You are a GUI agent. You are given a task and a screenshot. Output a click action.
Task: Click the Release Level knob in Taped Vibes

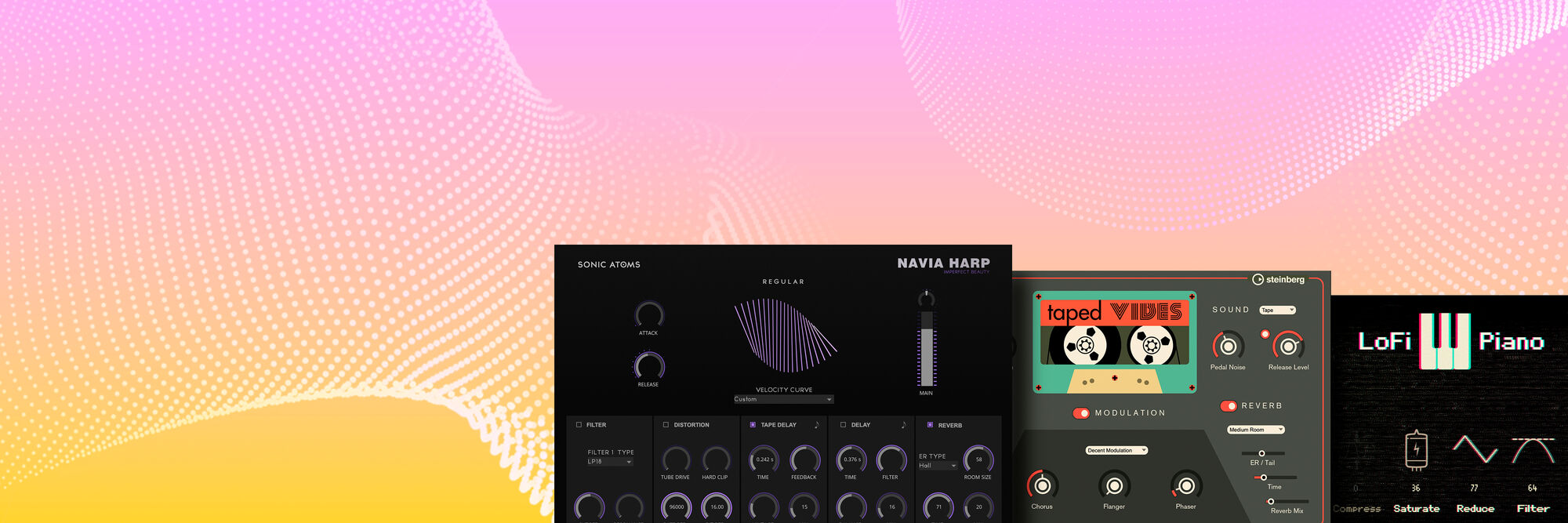(x=1289, y=346)
